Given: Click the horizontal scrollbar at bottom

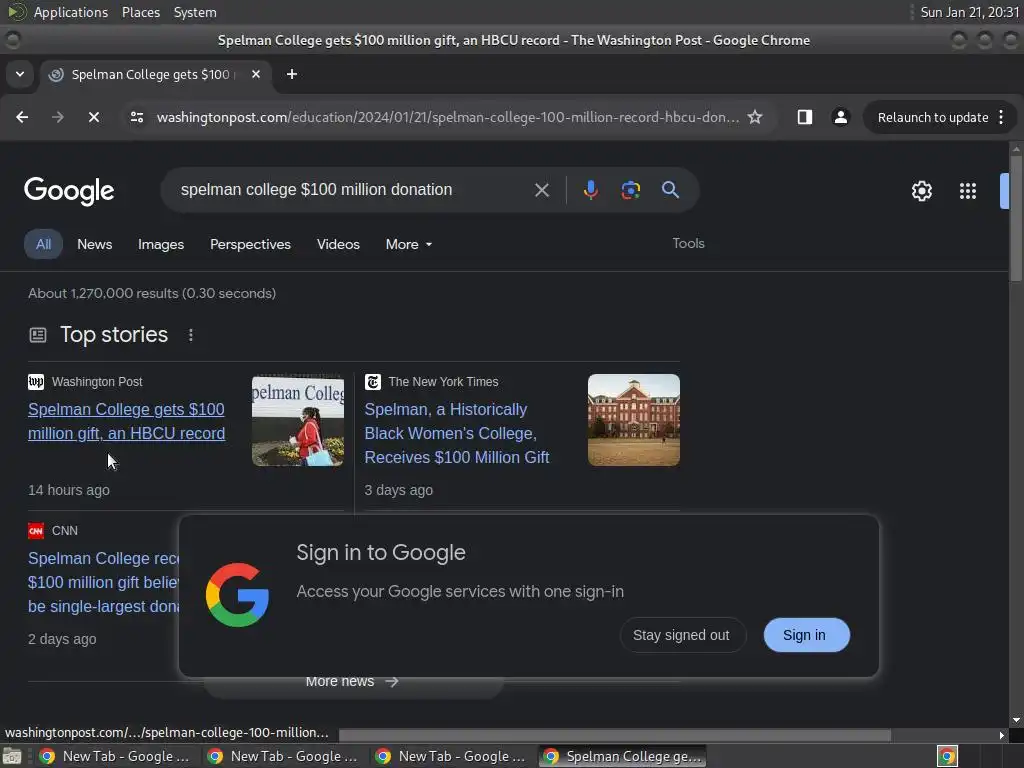Looking at the screenshot, I should pyautogui.click(x=615, y=735).
